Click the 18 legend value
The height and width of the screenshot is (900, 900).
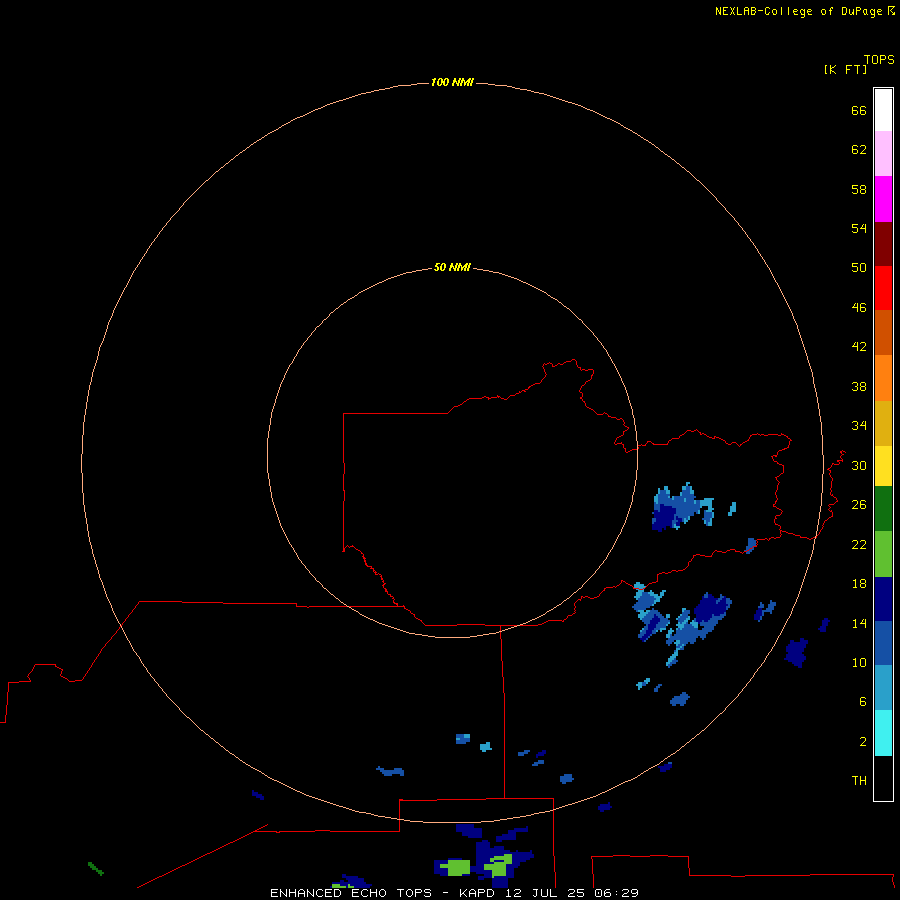tap(859, 584)
